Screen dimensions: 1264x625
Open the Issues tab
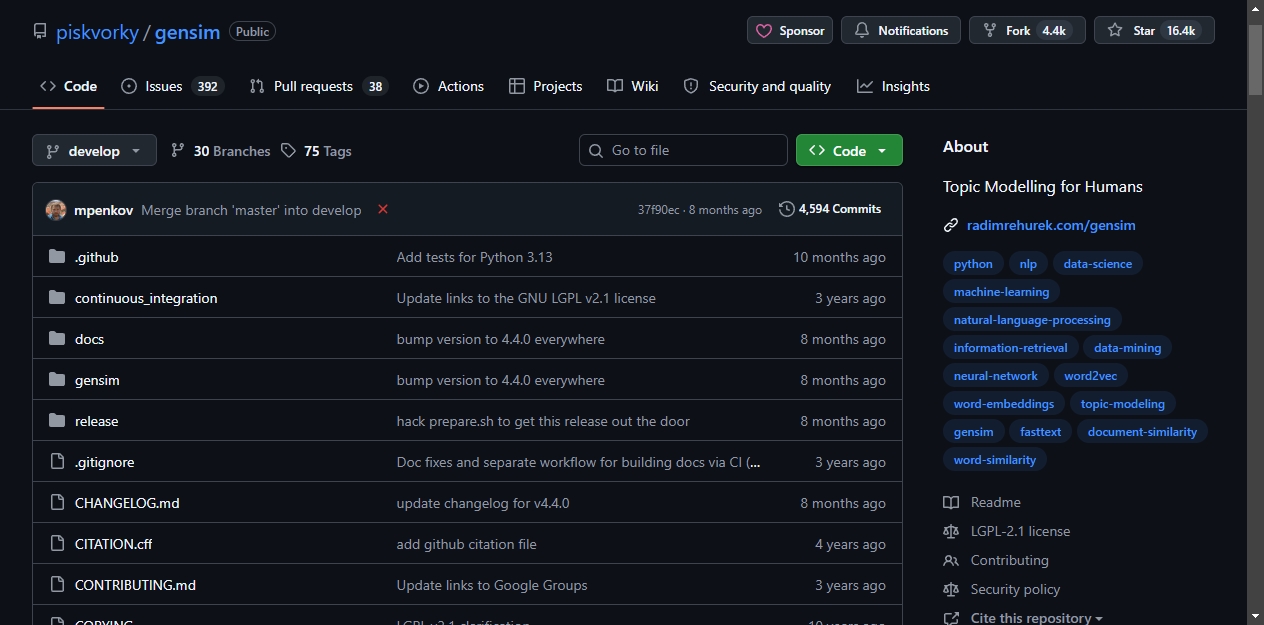click(172, 86)
